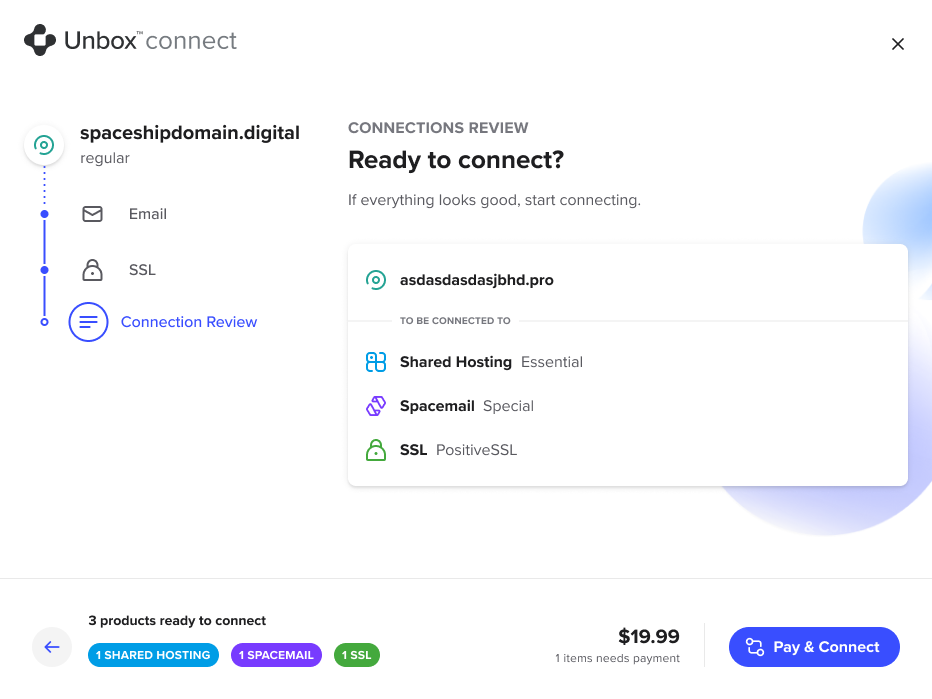
Task: Click the 1 SPACEMAIL badge
Action: [x=276, y=655]
